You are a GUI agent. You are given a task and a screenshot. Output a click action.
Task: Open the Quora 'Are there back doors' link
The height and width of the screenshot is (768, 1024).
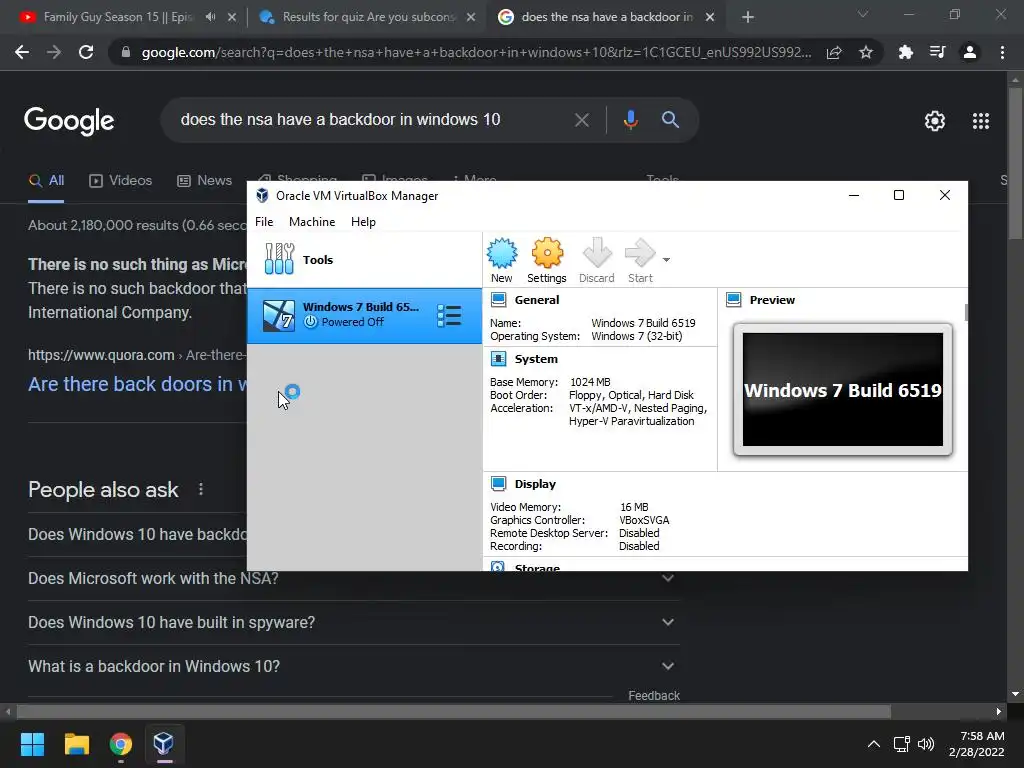tap(137, 384)
